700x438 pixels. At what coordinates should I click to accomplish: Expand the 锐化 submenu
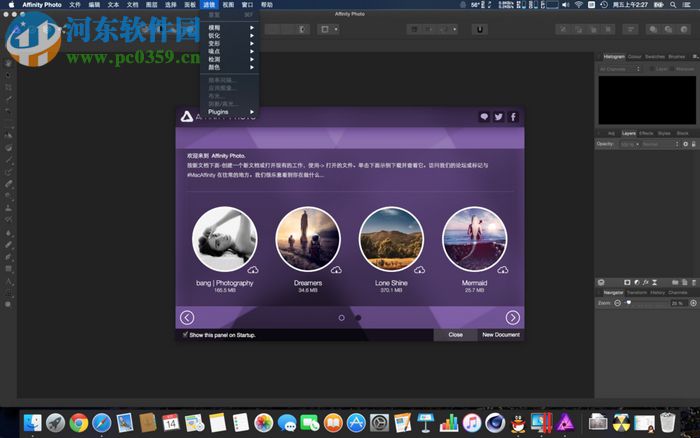(x=230, y=36)
